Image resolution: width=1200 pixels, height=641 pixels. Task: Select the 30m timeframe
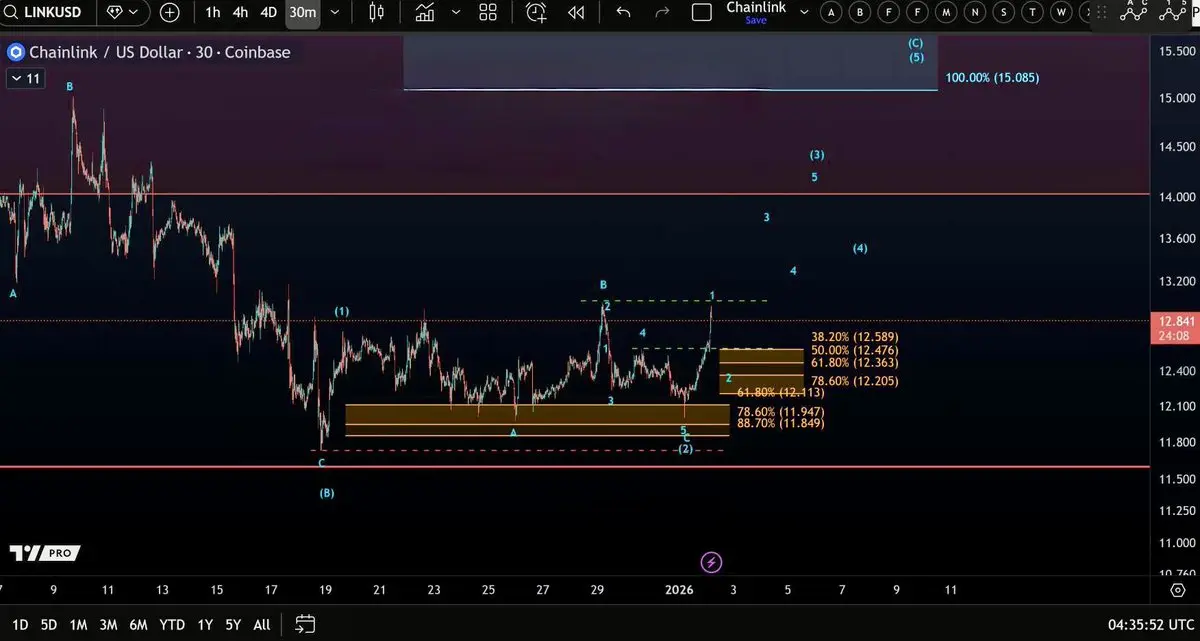pos(302,13)
